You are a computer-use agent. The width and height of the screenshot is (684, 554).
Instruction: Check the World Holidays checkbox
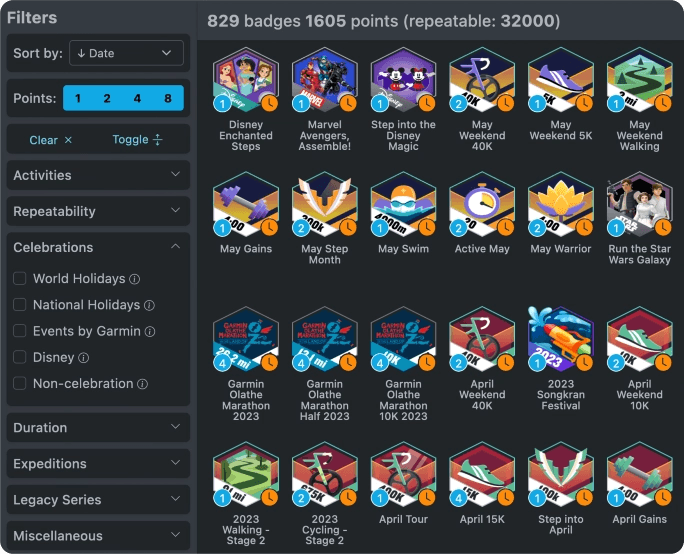pyautogui.click(x=20, y=279)
